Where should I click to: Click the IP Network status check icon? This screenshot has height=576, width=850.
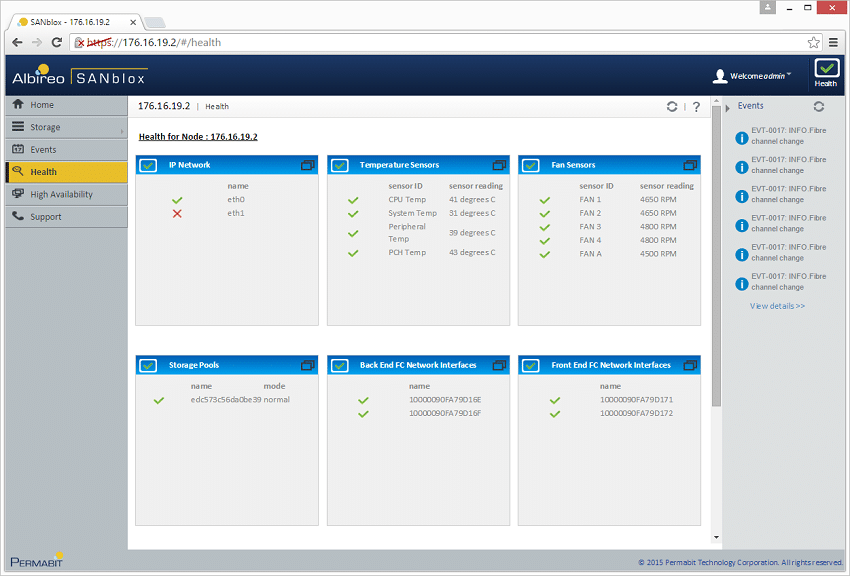(x=148, y=165)
